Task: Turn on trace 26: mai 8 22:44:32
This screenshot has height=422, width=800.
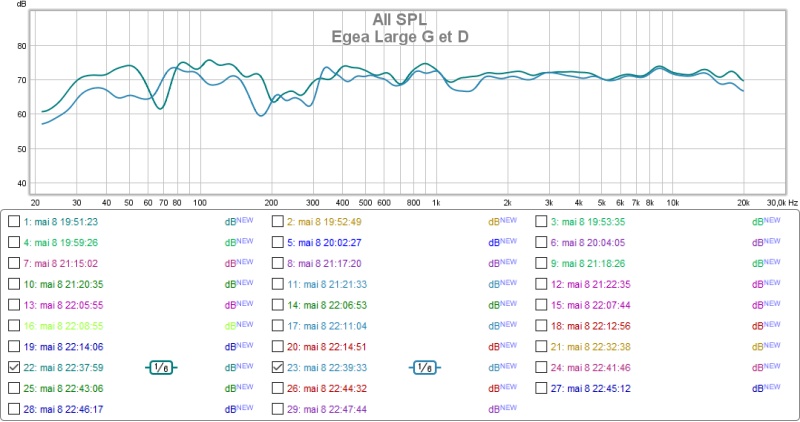Action: [278, 388]
